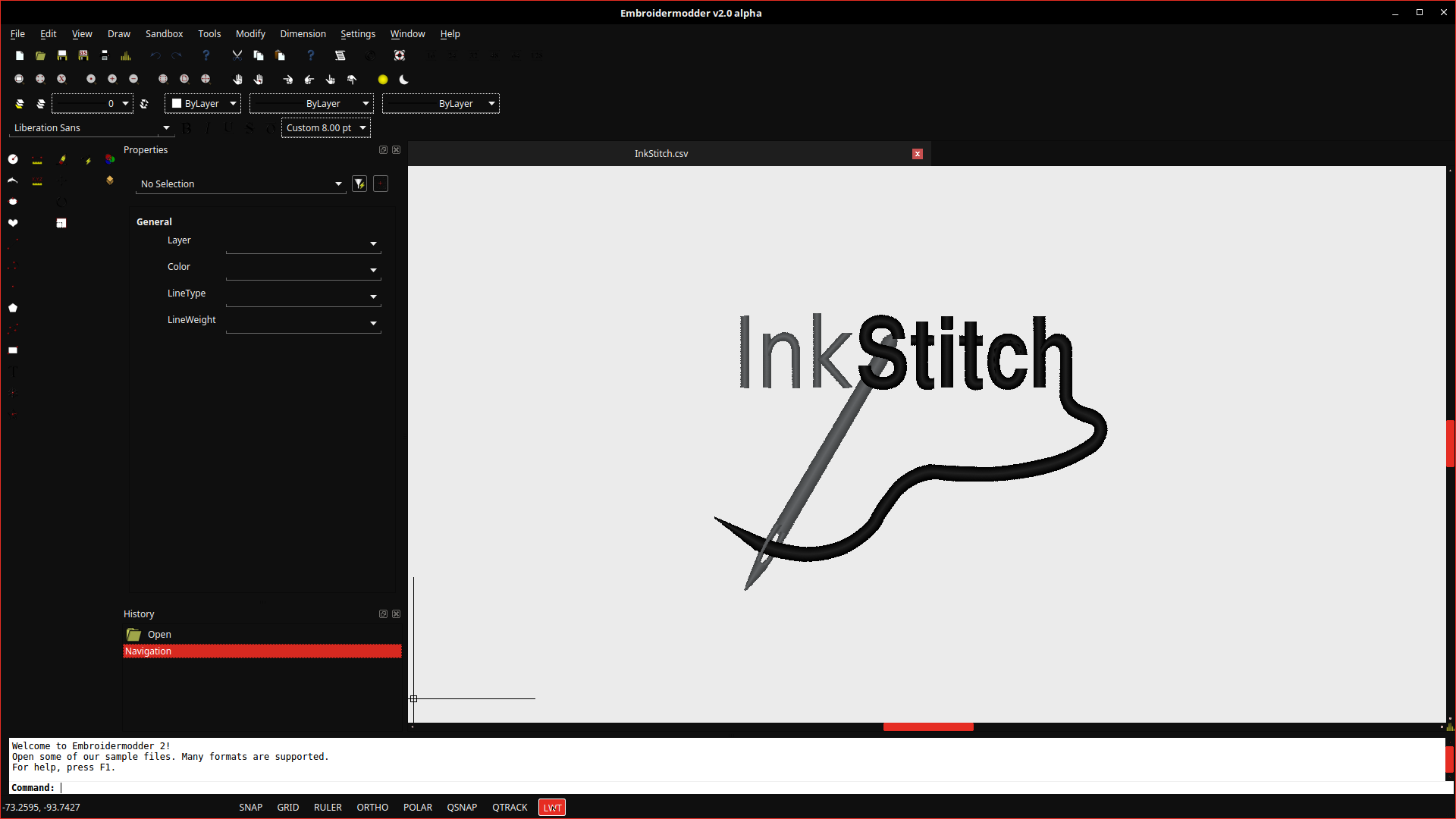Disable the LWT status bar toggle

(551, 807)
